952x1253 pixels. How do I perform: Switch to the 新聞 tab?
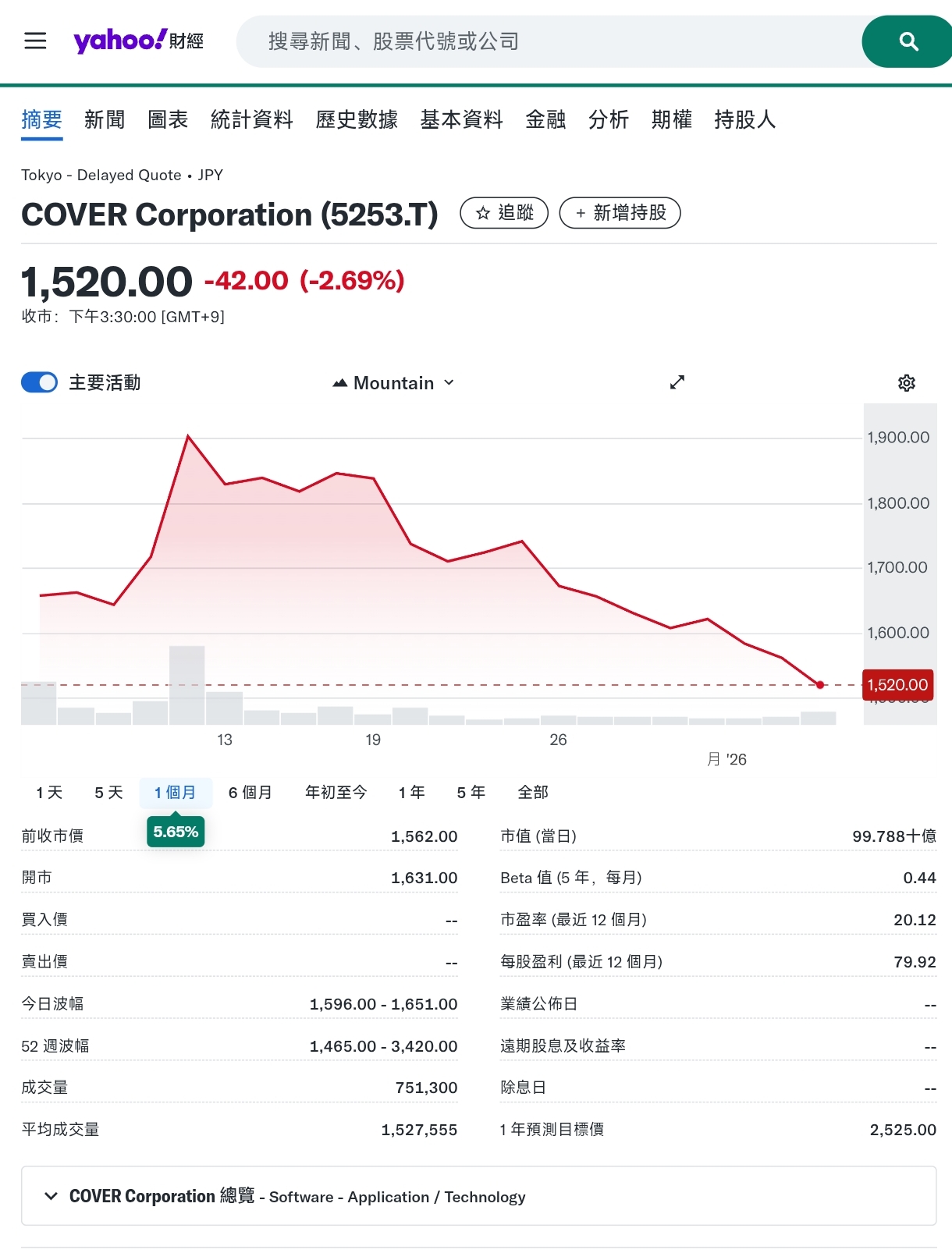click(105, 119)
